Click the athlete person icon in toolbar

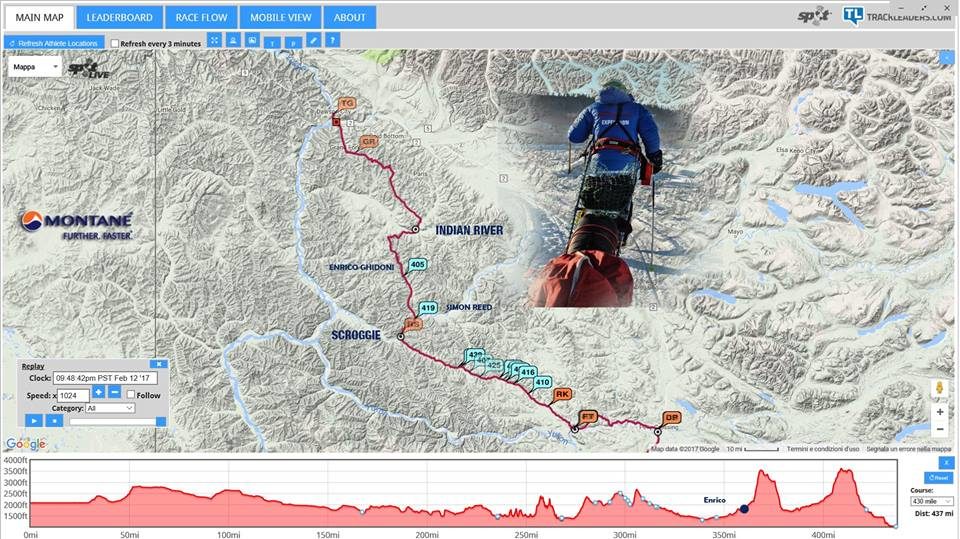[x=233, y=40]
